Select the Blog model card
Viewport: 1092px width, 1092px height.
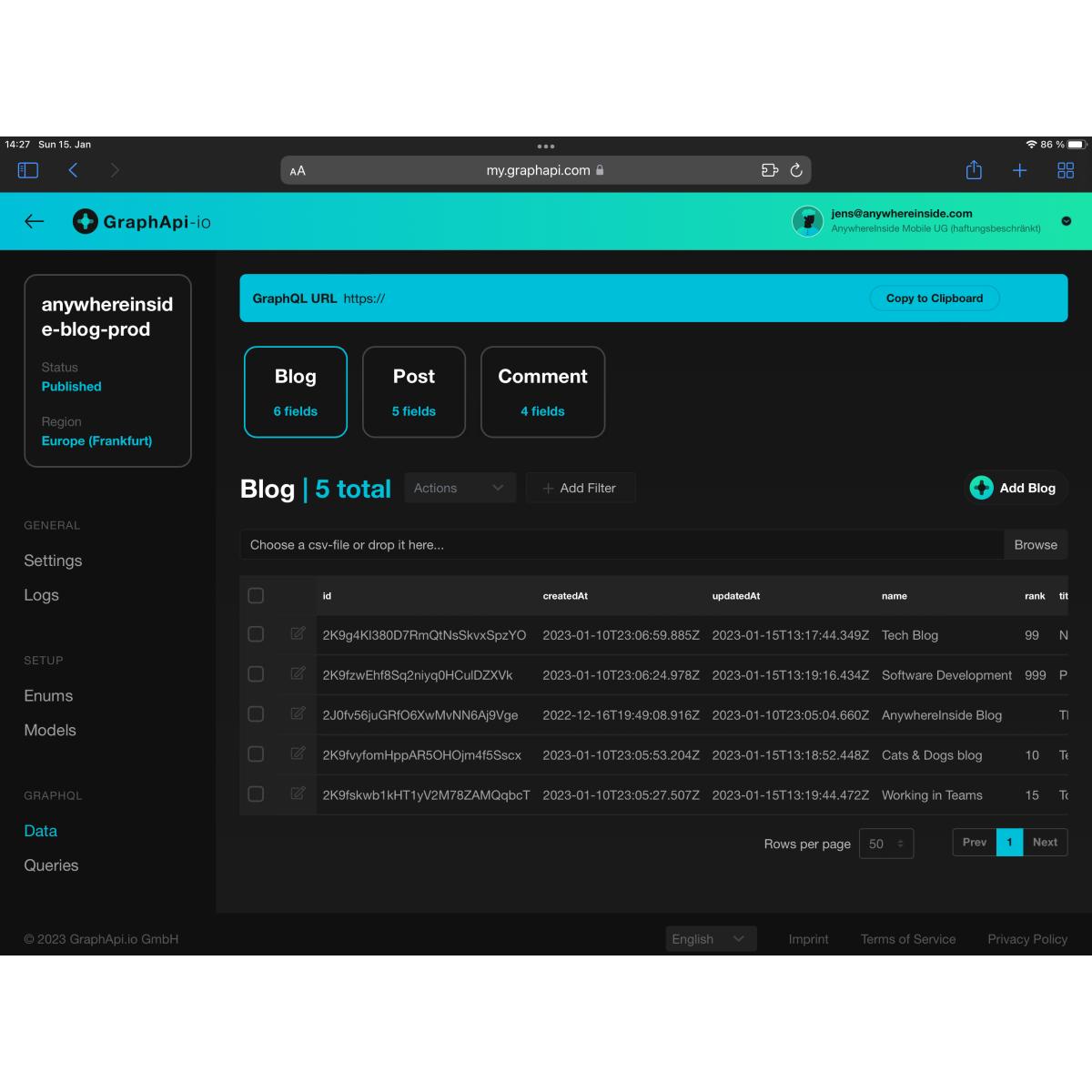click(x=296, y=392)
